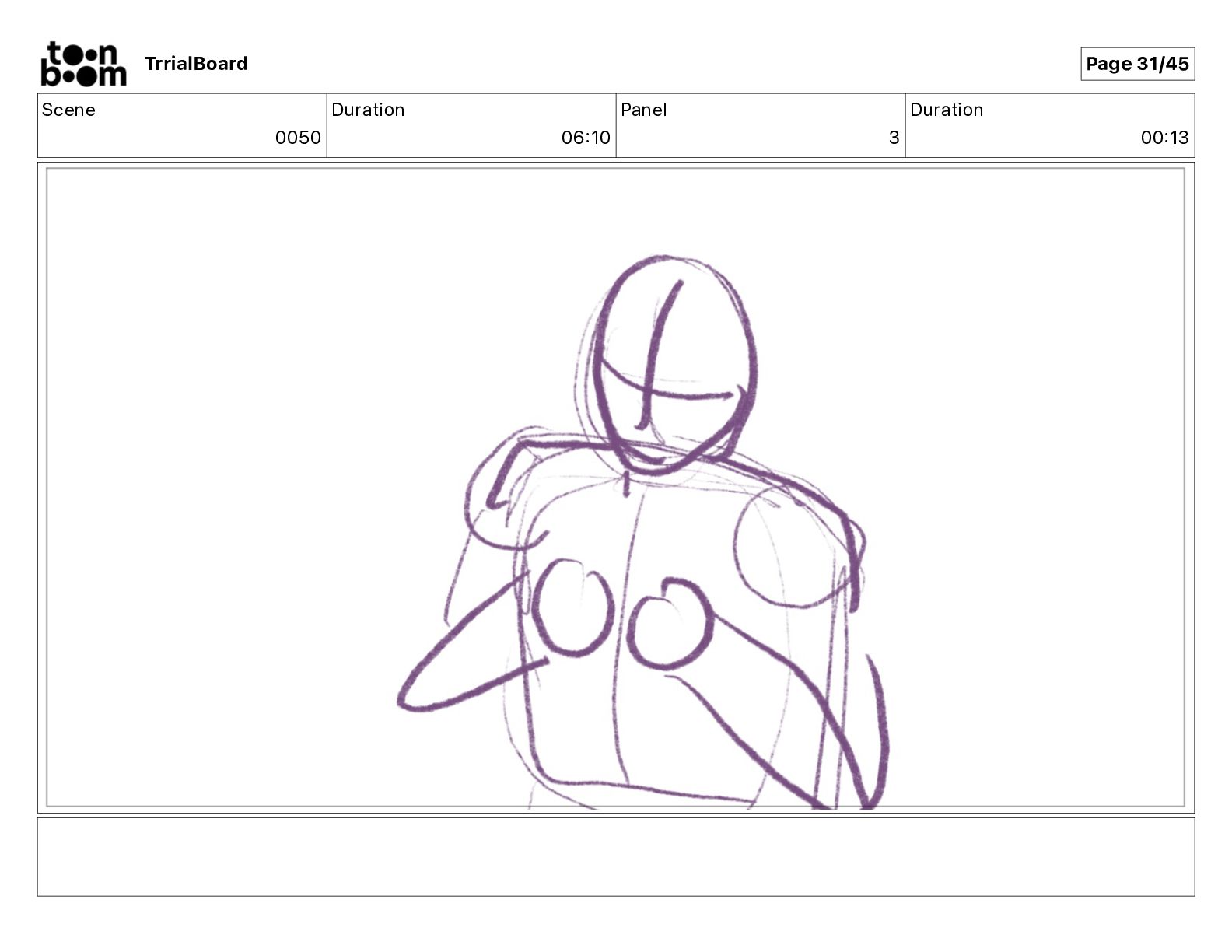Select the 'Scene' header label
Image resolution: width=1232 pixels, height=952 pixels.
[68, 110]
